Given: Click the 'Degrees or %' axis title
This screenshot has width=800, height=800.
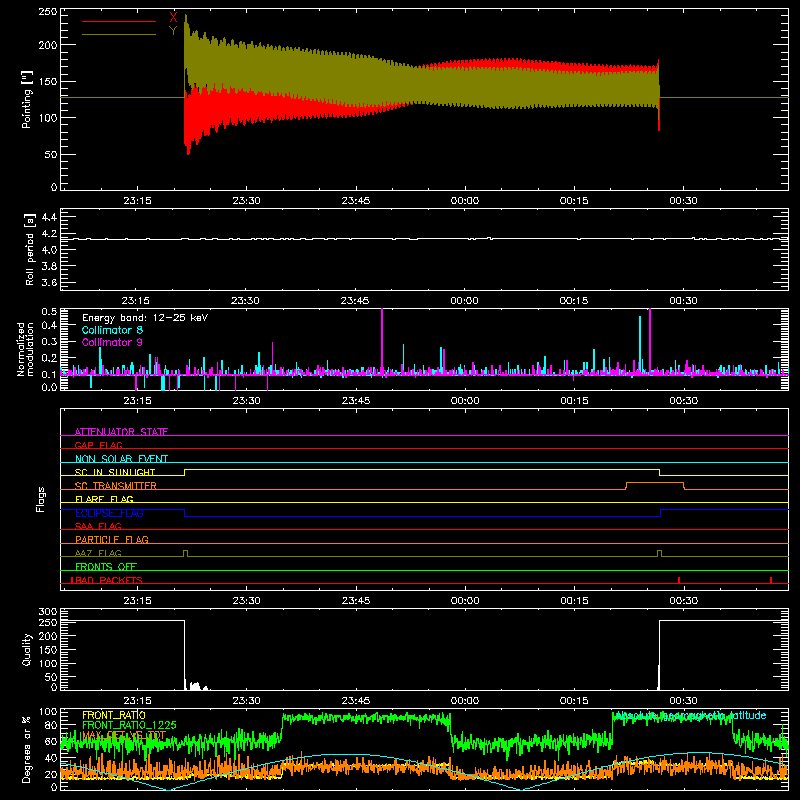Looking at the screenshot, I should coord(27,749).
